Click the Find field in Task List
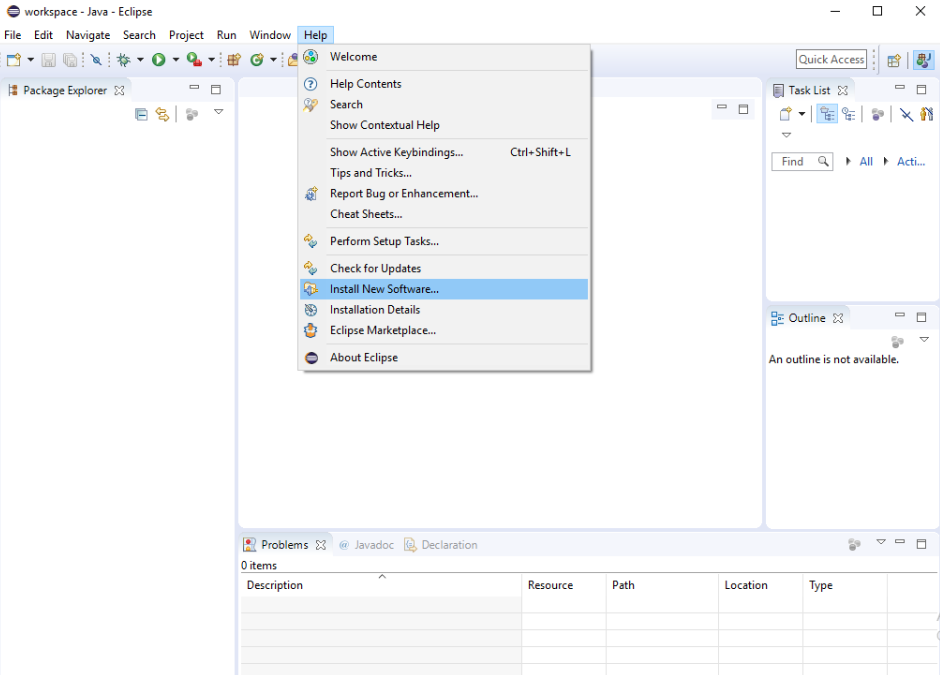 point(802,161)
